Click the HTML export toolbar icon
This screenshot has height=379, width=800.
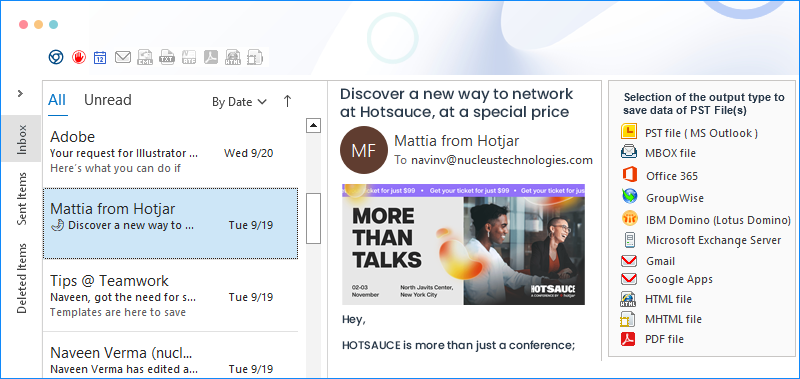[233, 57]
